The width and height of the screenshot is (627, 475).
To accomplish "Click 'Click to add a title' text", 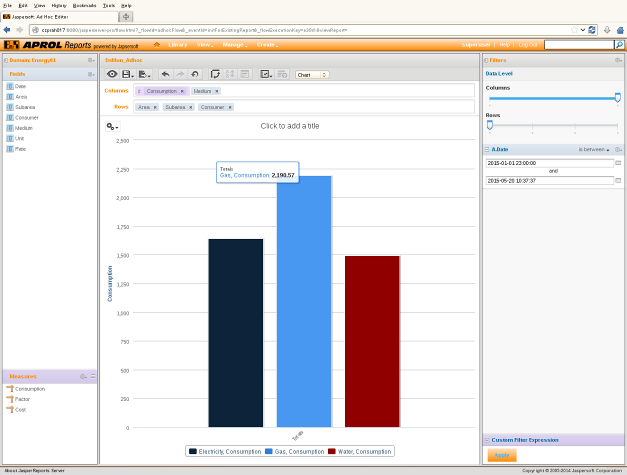I will (x=290, y=126).
